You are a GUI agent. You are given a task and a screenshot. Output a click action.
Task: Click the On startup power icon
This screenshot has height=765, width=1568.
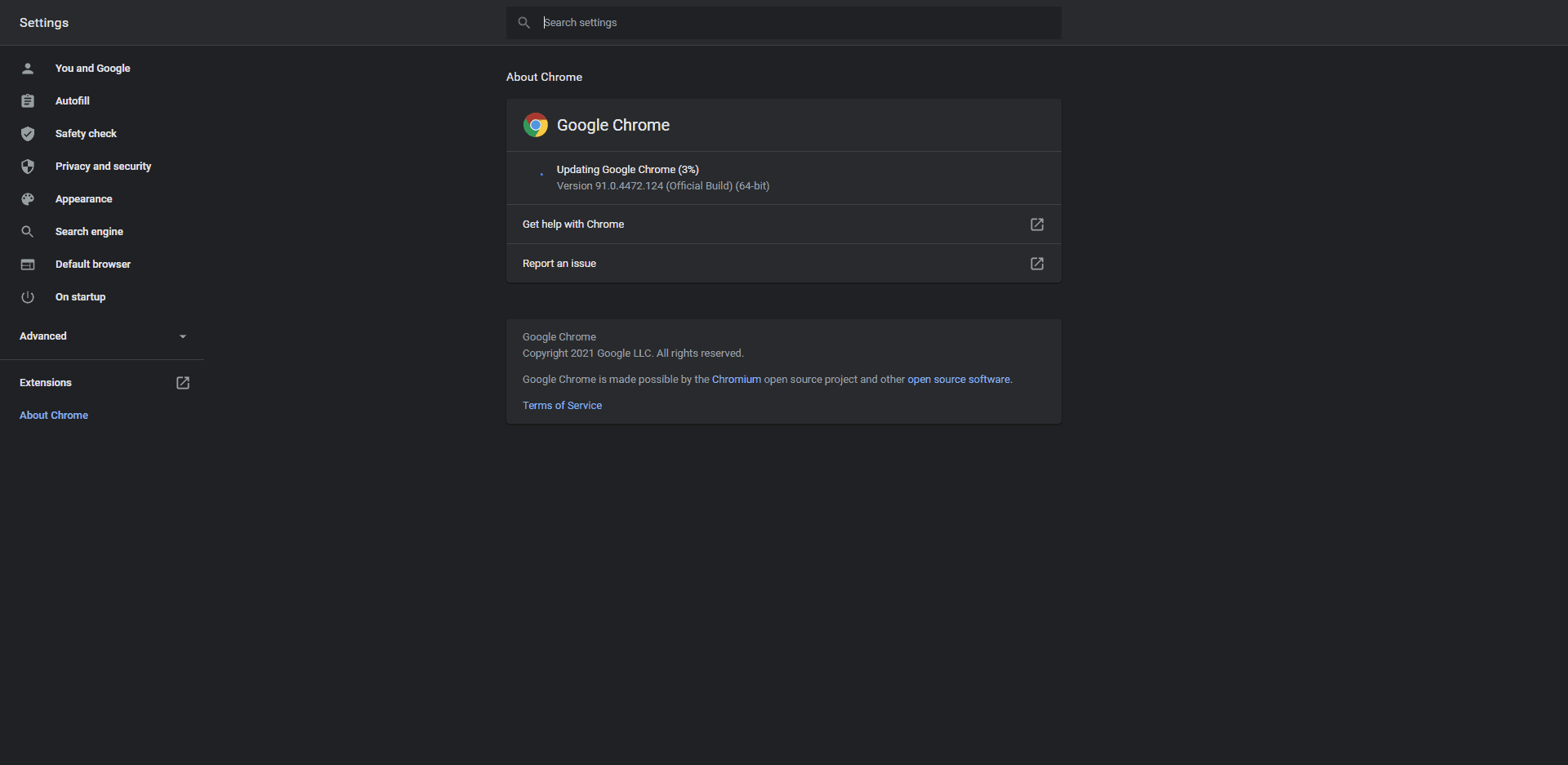(x=28, y=297)
